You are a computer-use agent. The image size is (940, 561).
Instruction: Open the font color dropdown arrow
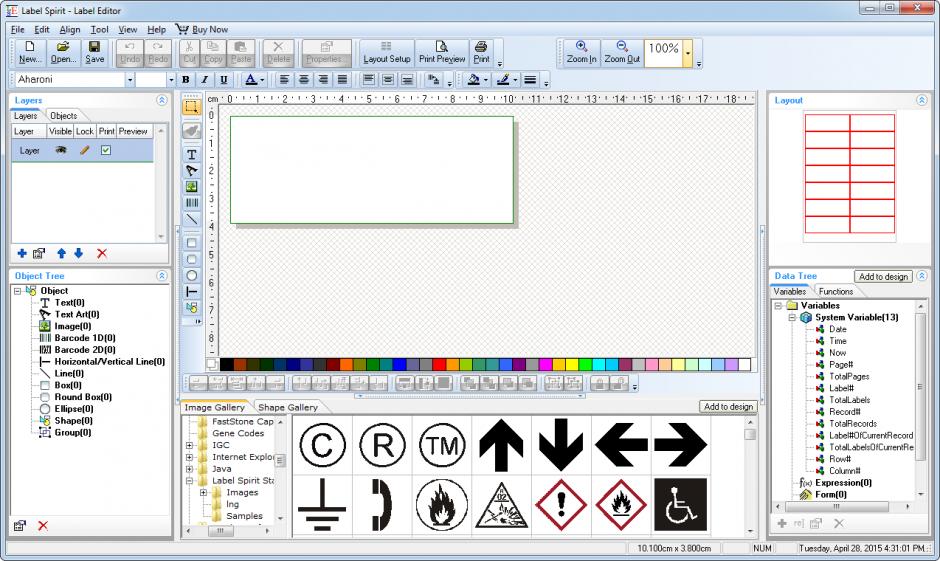tap(262, 80)
